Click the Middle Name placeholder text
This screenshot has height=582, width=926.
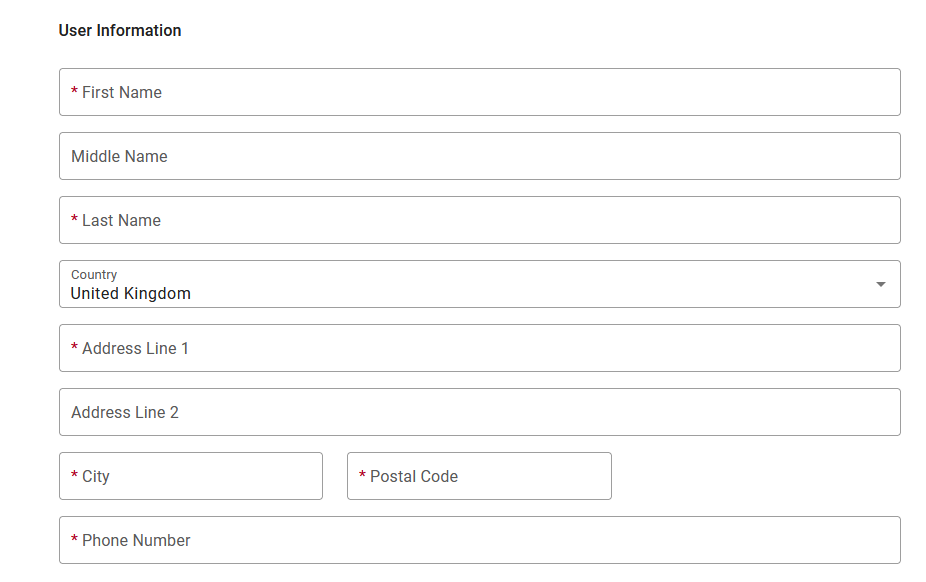(x=119, y=156)
